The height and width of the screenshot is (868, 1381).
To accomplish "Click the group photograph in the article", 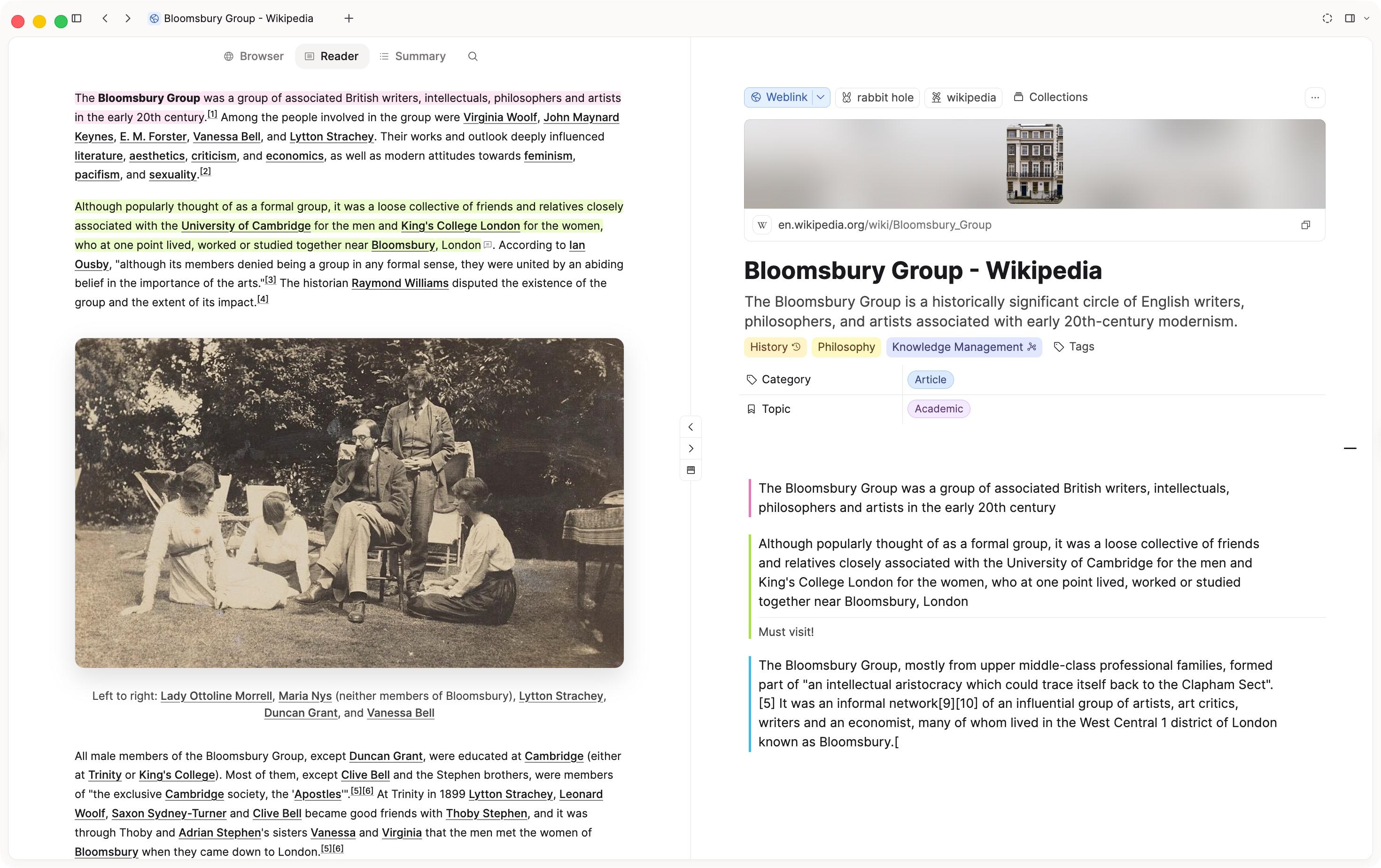I will click(x=349, y=503).
